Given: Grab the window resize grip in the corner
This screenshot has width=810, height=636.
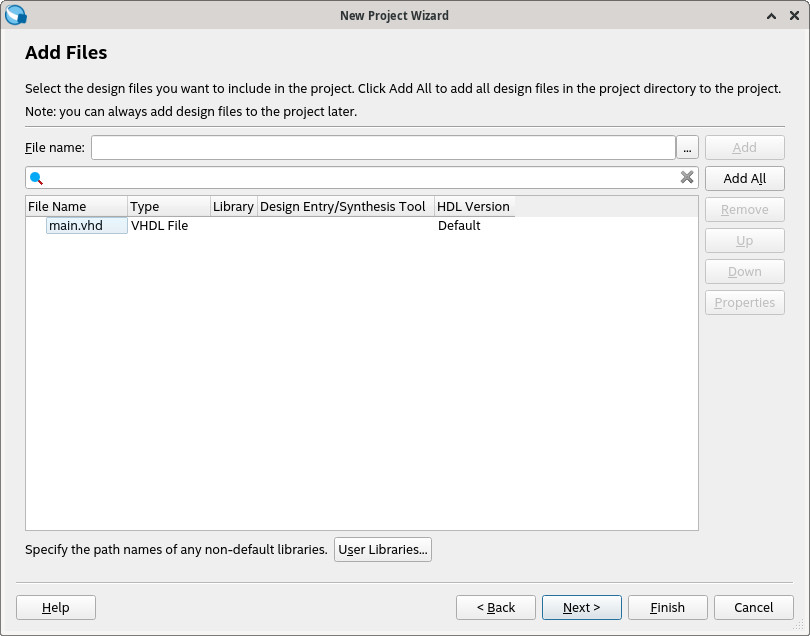Looking at the screenshot, I should pos(799,625).
